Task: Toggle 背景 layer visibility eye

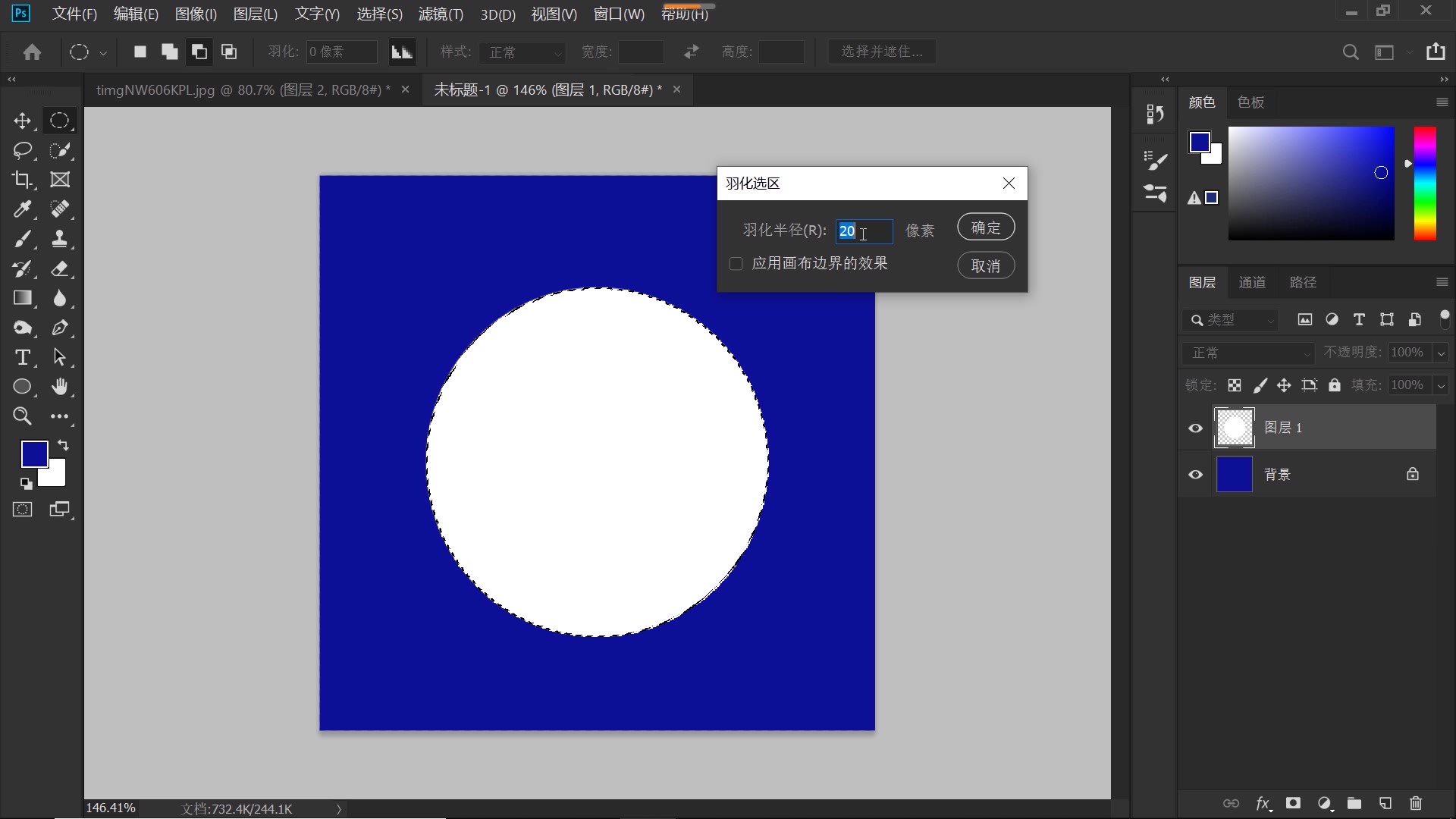Action: [x=1196, y=475]
